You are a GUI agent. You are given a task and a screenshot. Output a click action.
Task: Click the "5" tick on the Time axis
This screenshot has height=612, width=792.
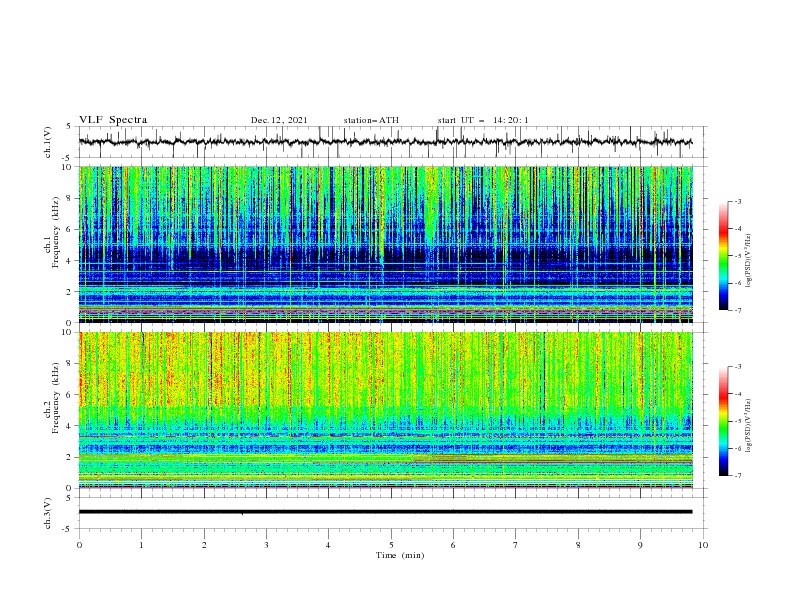tap(391, 545)
